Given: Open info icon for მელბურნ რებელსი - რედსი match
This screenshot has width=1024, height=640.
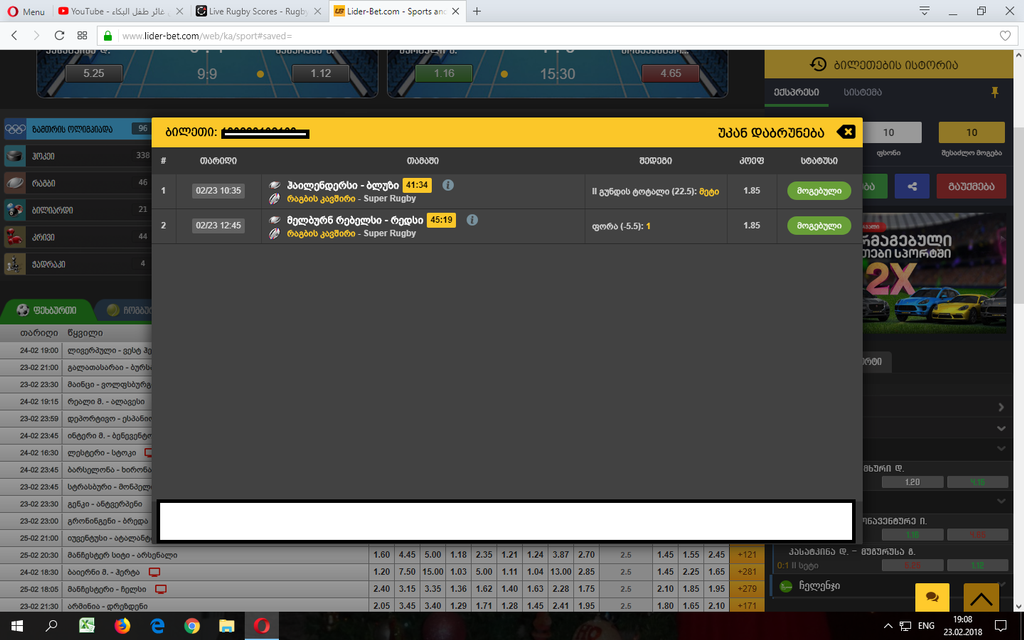Looking at the screenshot, I should point(472,220).
